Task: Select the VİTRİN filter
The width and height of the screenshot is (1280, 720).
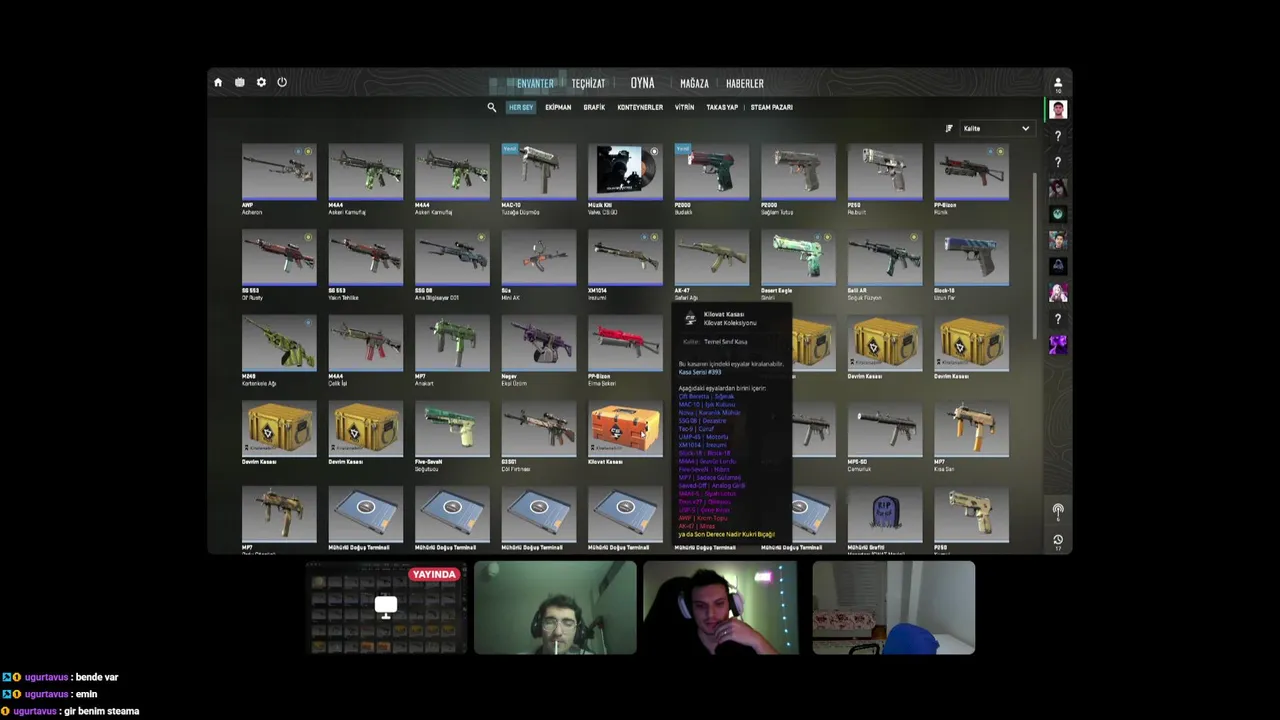Action: (x=685, y=107)
